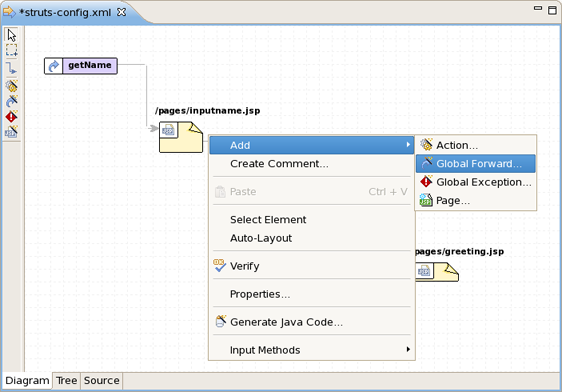Screen dimensions: 562x392
Task: Switch to the Source tab
Action: (102, 381)
